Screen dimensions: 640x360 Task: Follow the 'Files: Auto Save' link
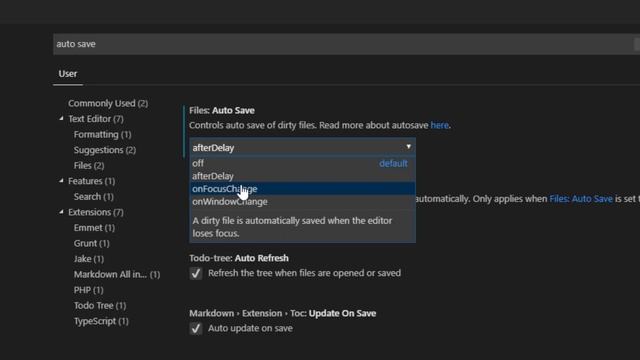581,199
